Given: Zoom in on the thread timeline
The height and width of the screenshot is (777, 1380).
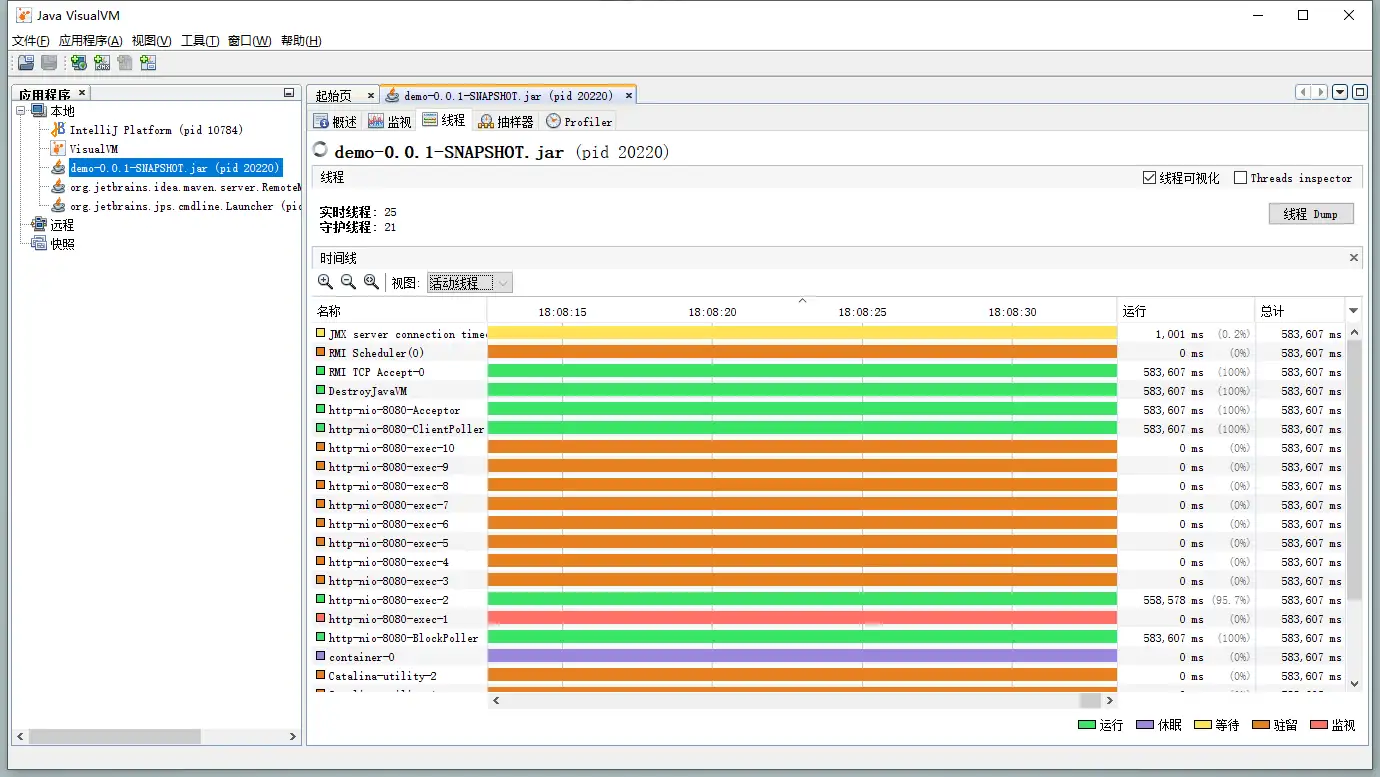Looking at the screenshot, I should (x=325, y=283).
